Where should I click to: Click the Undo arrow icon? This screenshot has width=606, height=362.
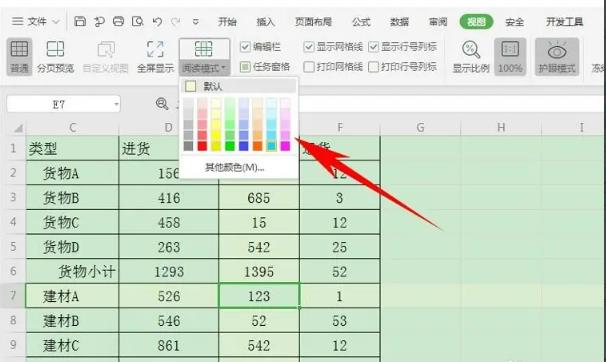pyautogui.click(x=157, y=22)
